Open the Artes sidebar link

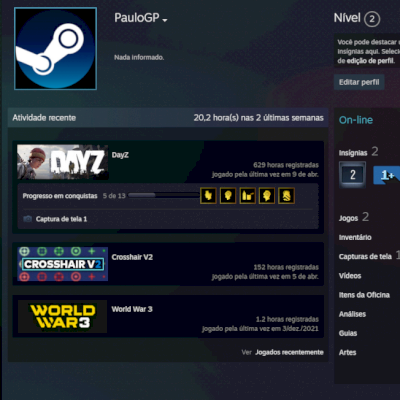point(347,352)
